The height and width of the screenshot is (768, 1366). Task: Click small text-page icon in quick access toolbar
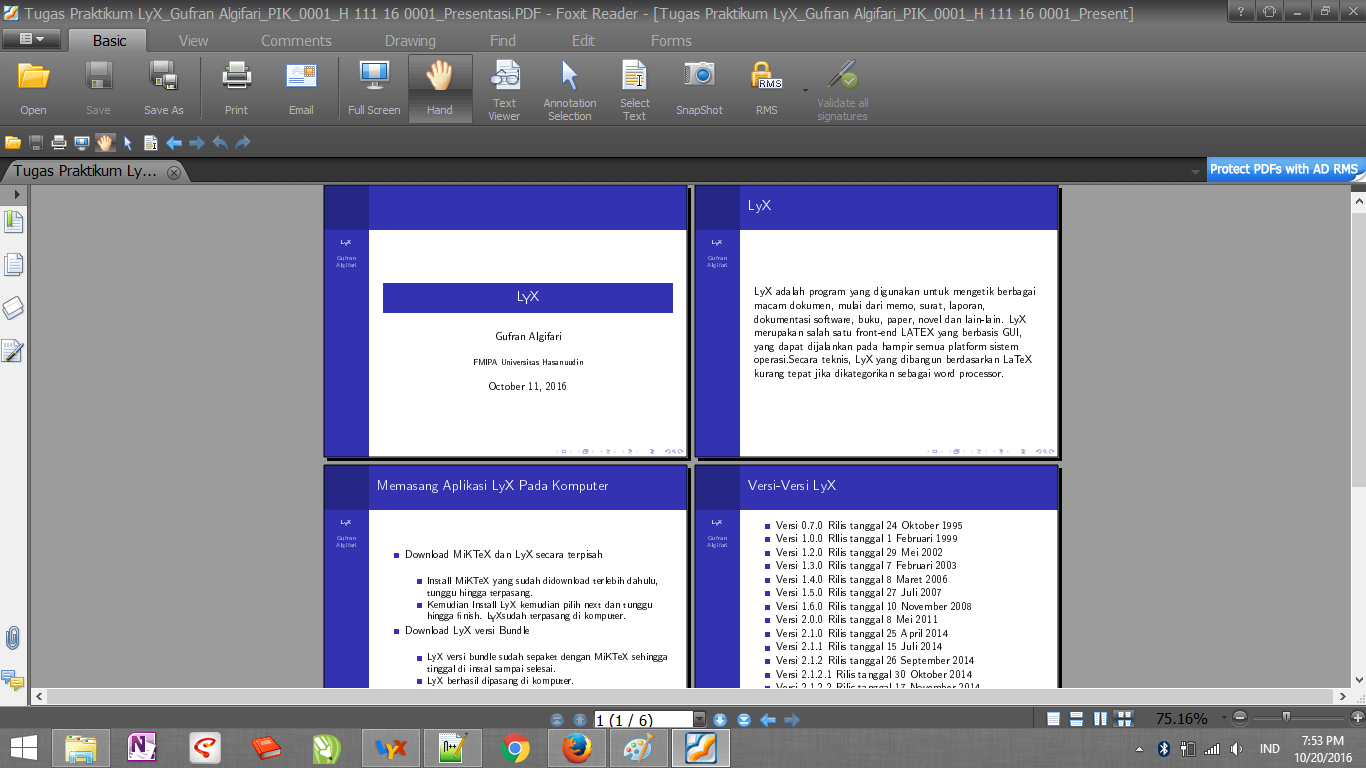point(151,143)
